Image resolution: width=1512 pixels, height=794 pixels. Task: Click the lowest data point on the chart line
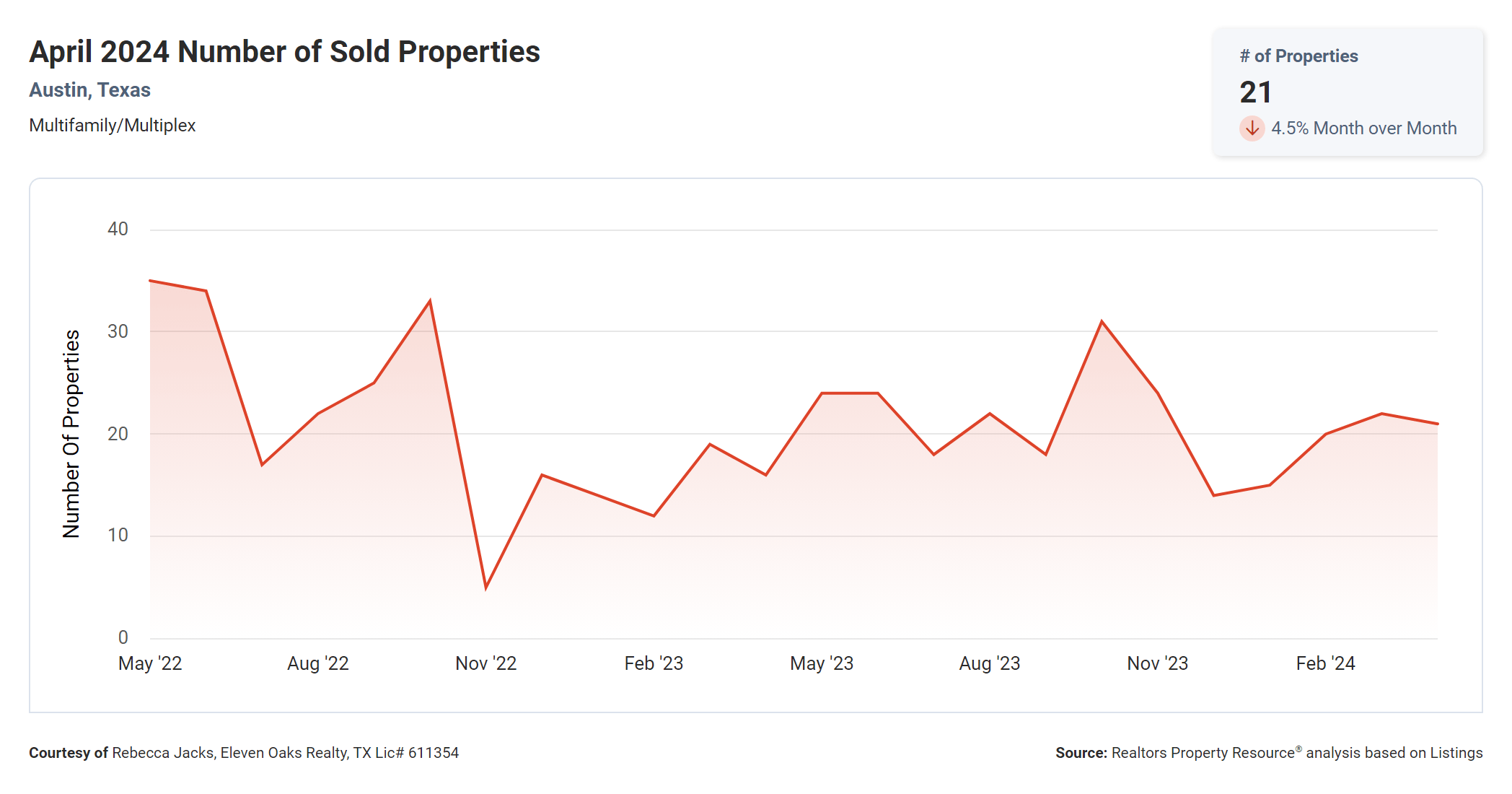pyautogui.click(x=486, y=588)
